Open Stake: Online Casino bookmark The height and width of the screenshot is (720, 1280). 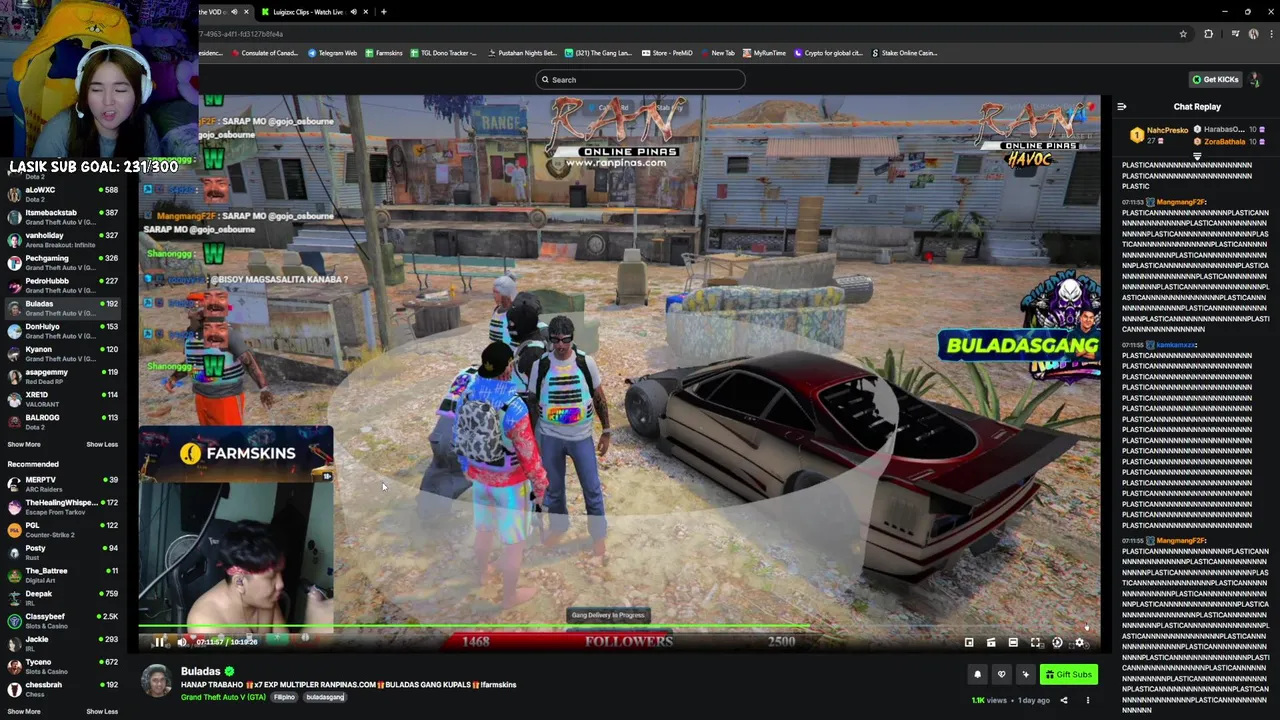(x=905, y=53)
